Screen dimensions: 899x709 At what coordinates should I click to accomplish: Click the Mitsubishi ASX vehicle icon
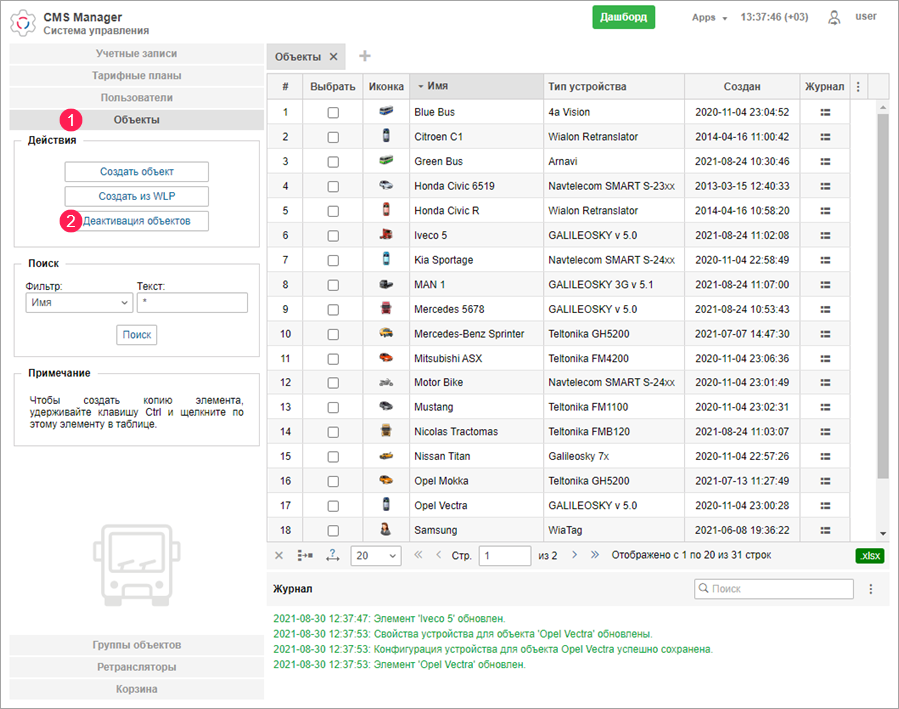point(386,358)
